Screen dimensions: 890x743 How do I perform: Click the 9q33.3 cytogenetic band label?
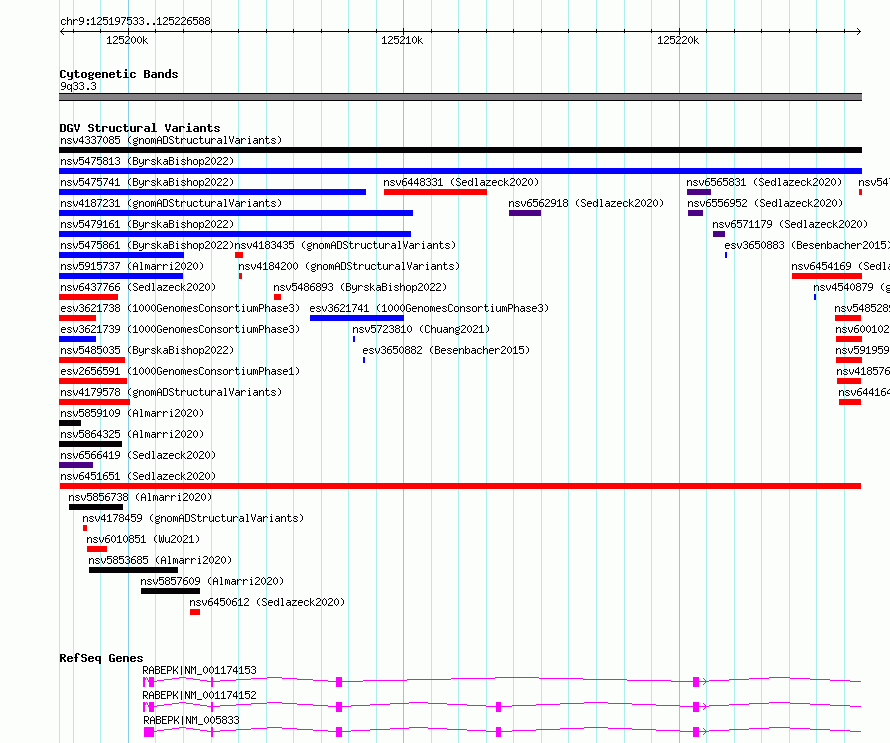click(78, 86)
